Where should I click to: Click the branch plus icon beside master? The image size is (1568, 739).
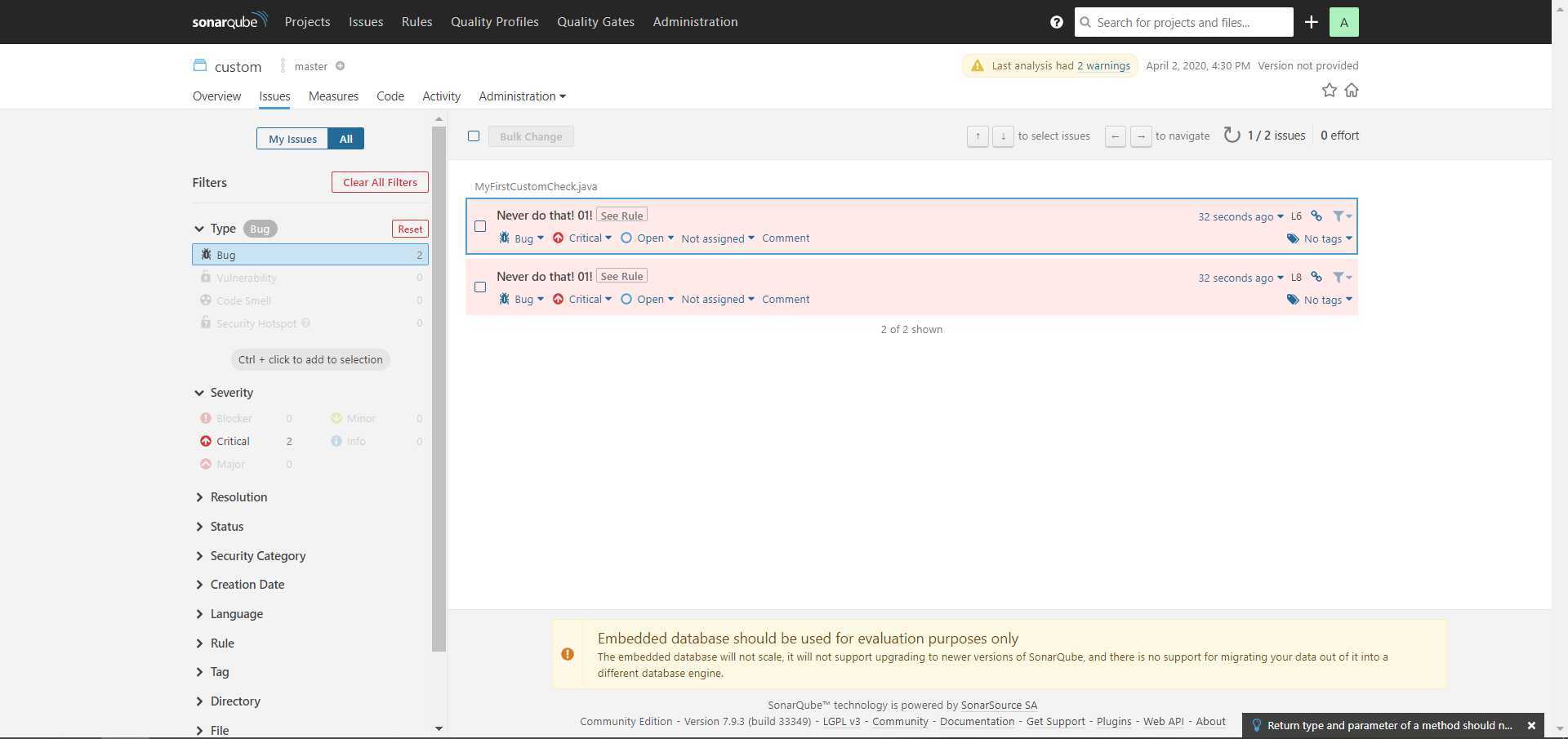[340, 66]
